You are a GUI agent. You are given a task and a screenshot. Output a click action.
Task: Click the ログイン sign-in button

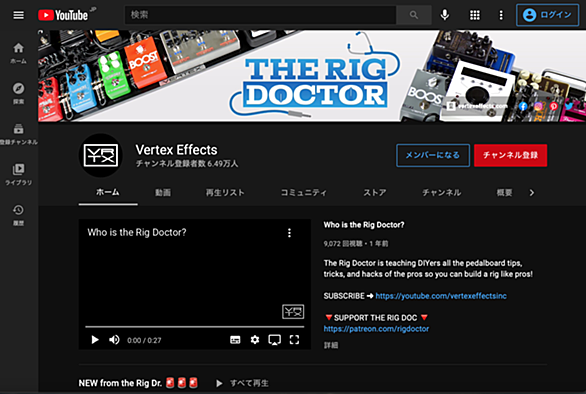coord(548,15)
